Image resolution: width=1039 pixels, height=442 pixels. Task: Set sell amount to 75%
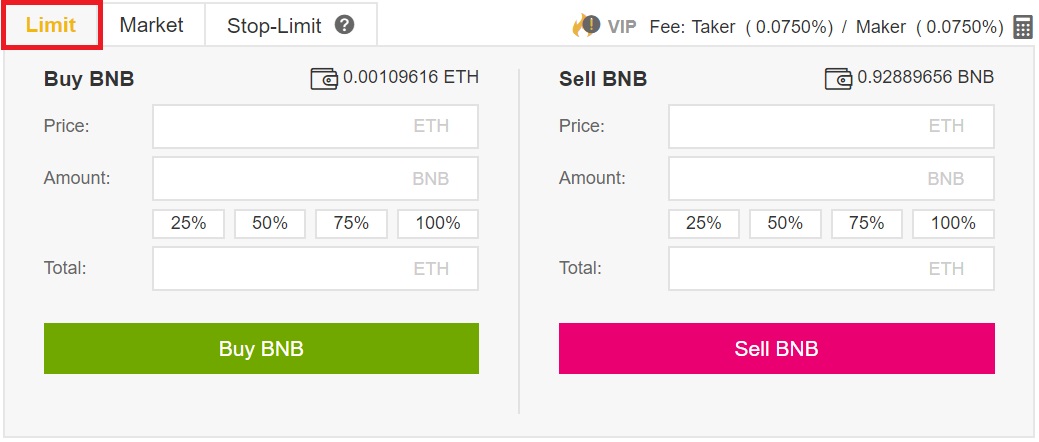coord(867,224)
